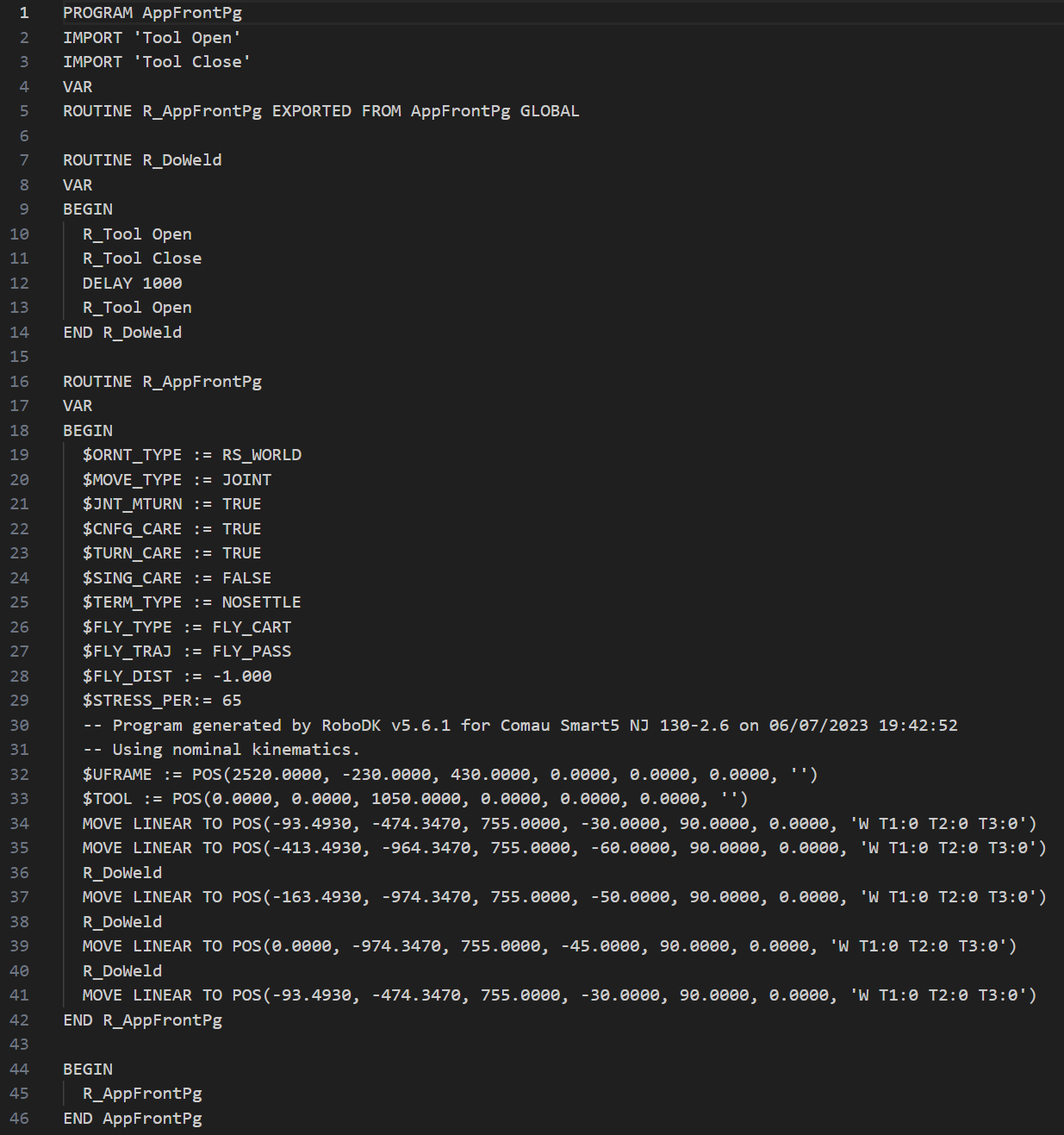
Task: Click the FALSE value of $SING_CARE
Action: (246, 578)
